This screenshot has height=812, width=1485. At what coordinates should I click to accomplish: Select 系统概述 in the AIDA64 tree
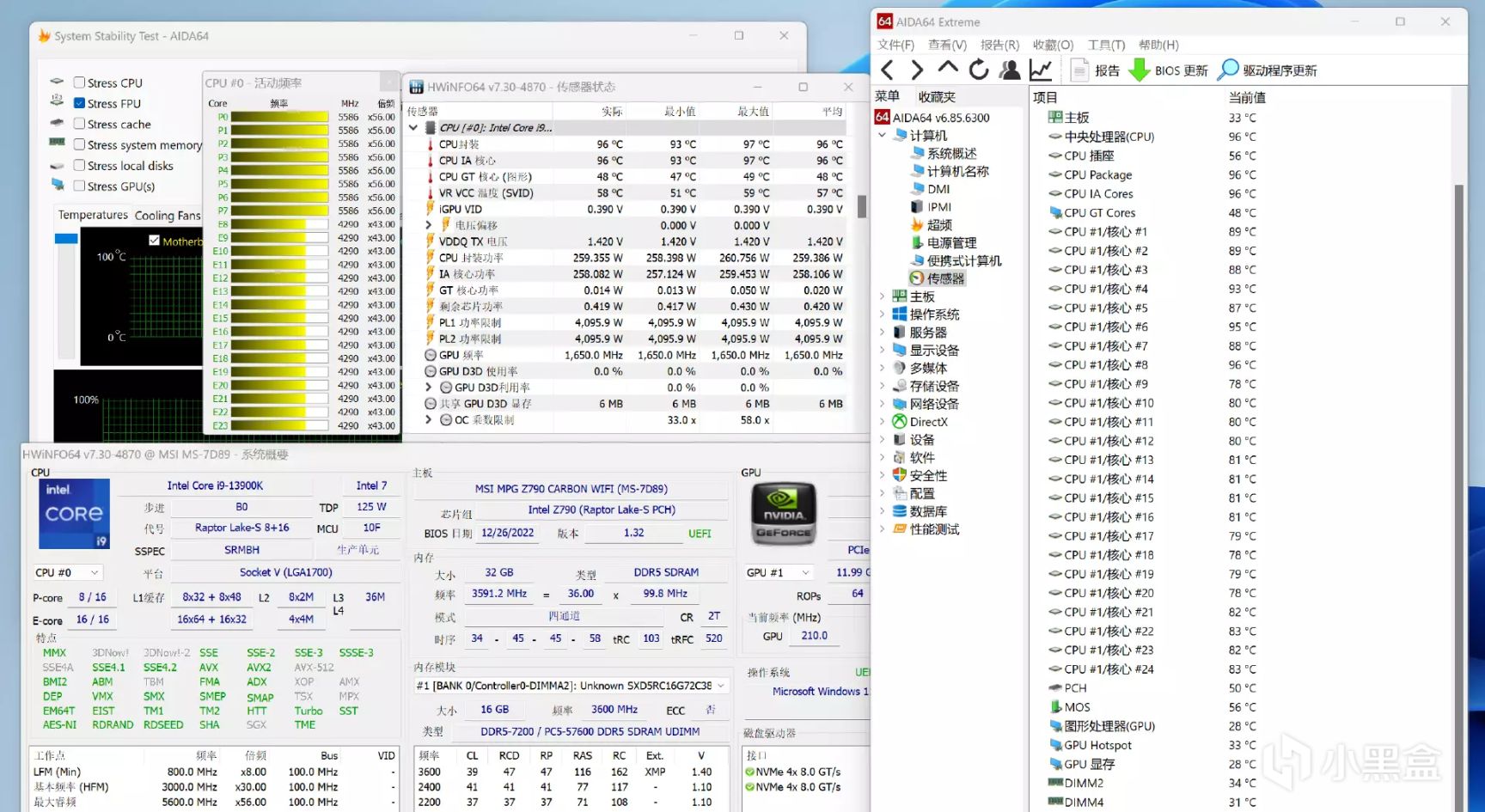point(951,153)
